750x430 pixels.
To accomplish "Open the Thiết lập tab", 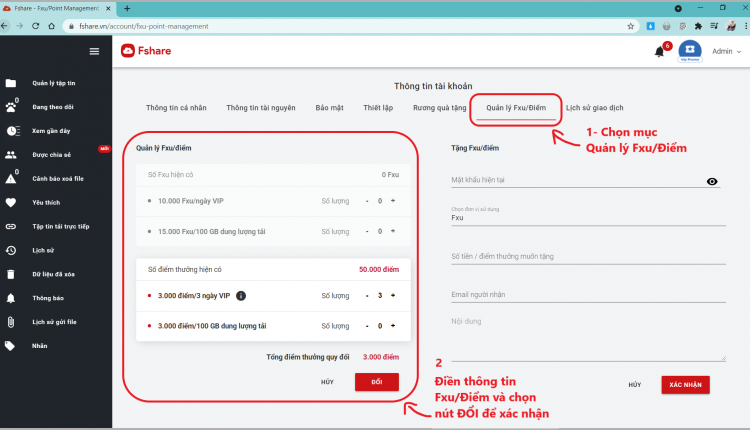I will click(x=378, y=108).
